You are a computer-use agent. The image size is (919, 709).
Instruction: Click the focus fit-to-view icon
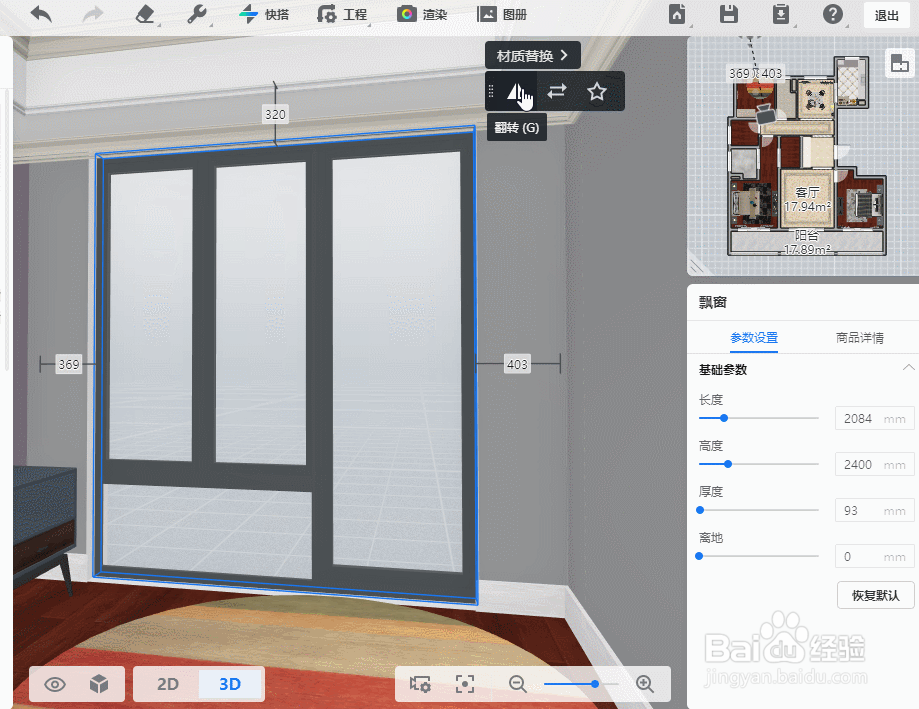pos(465,684)
